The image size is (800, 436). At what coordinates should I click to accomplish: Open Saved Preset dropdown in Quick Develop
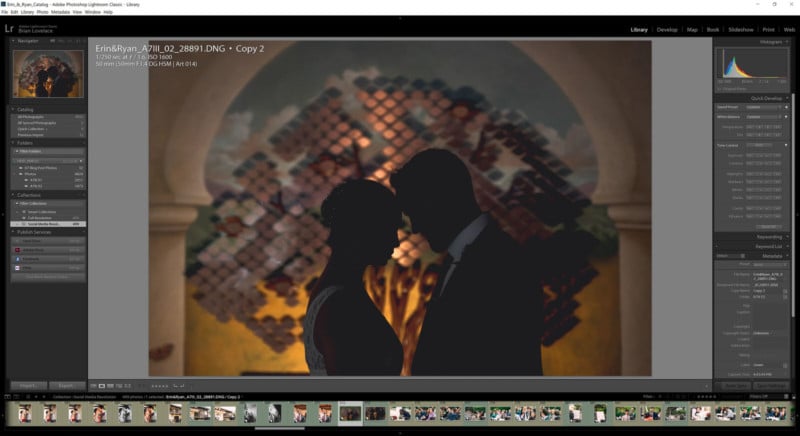763,107
